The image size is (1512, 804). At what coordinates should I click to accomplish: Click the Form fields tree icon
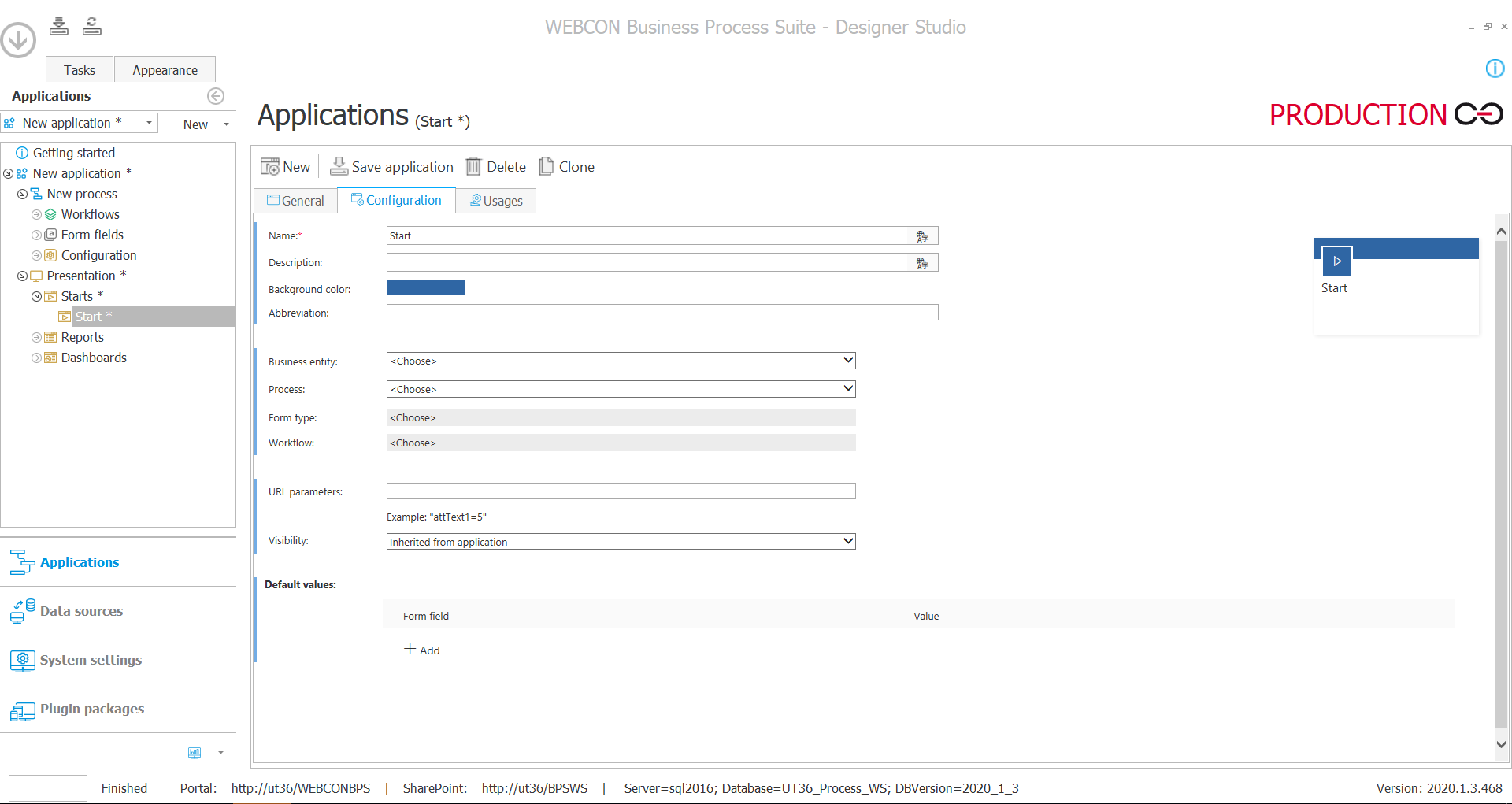pos(50,235)
